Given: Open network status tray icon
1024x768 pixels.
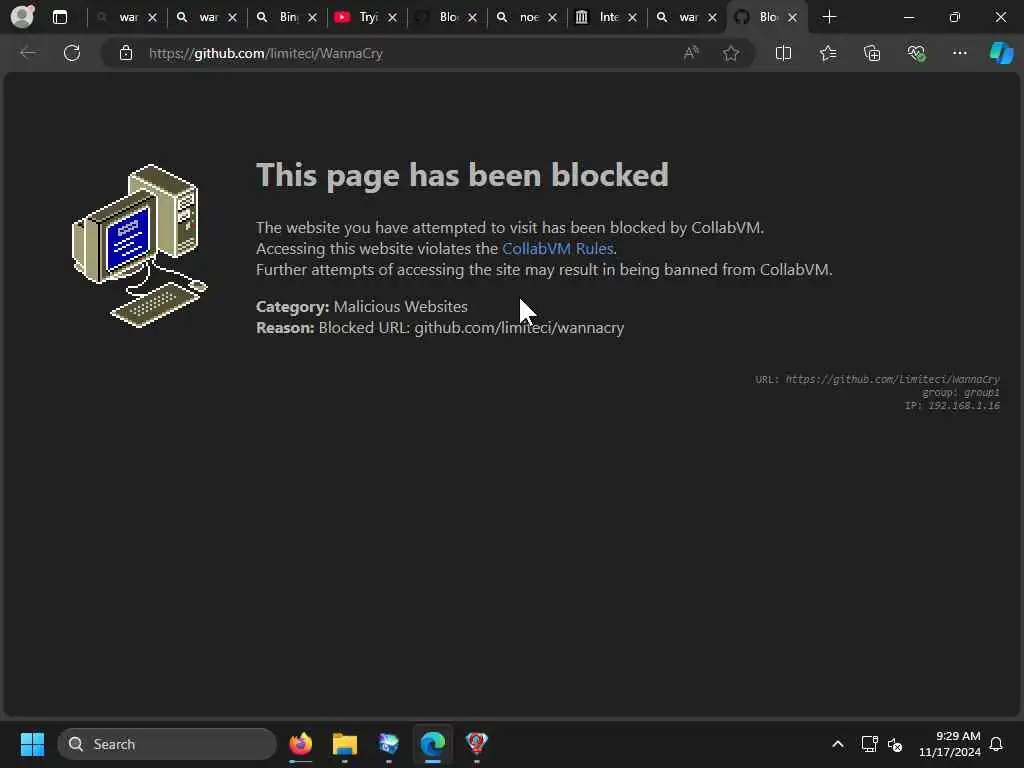Looking at the screenshot, I should [869, 744].
